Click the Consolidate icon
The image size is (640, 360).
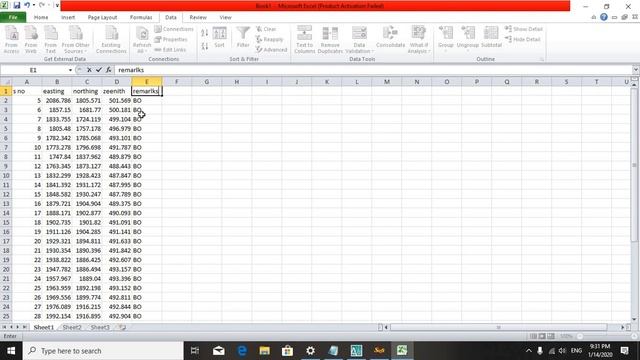390,38
